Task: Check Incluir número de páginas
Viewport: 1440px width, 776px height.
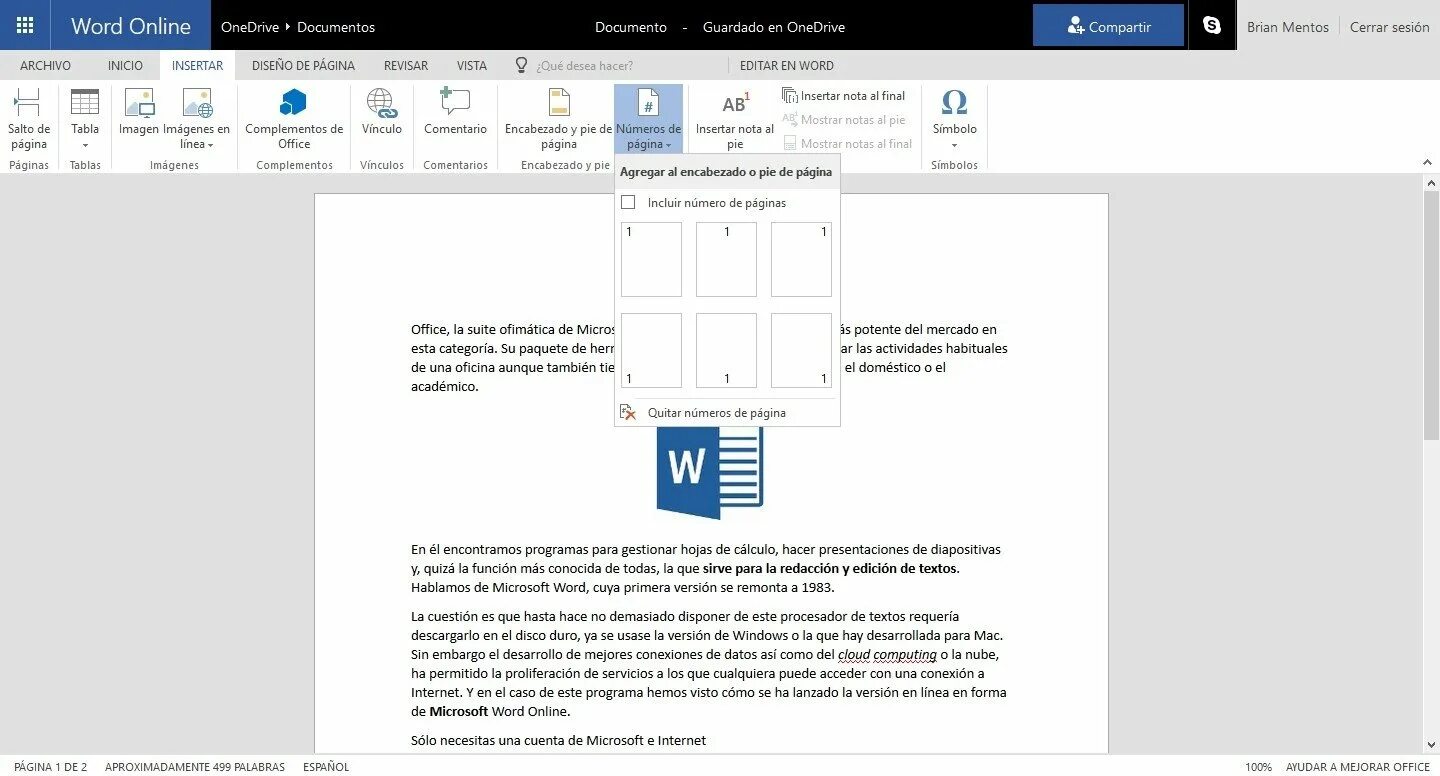Action: tap(628, 202)
